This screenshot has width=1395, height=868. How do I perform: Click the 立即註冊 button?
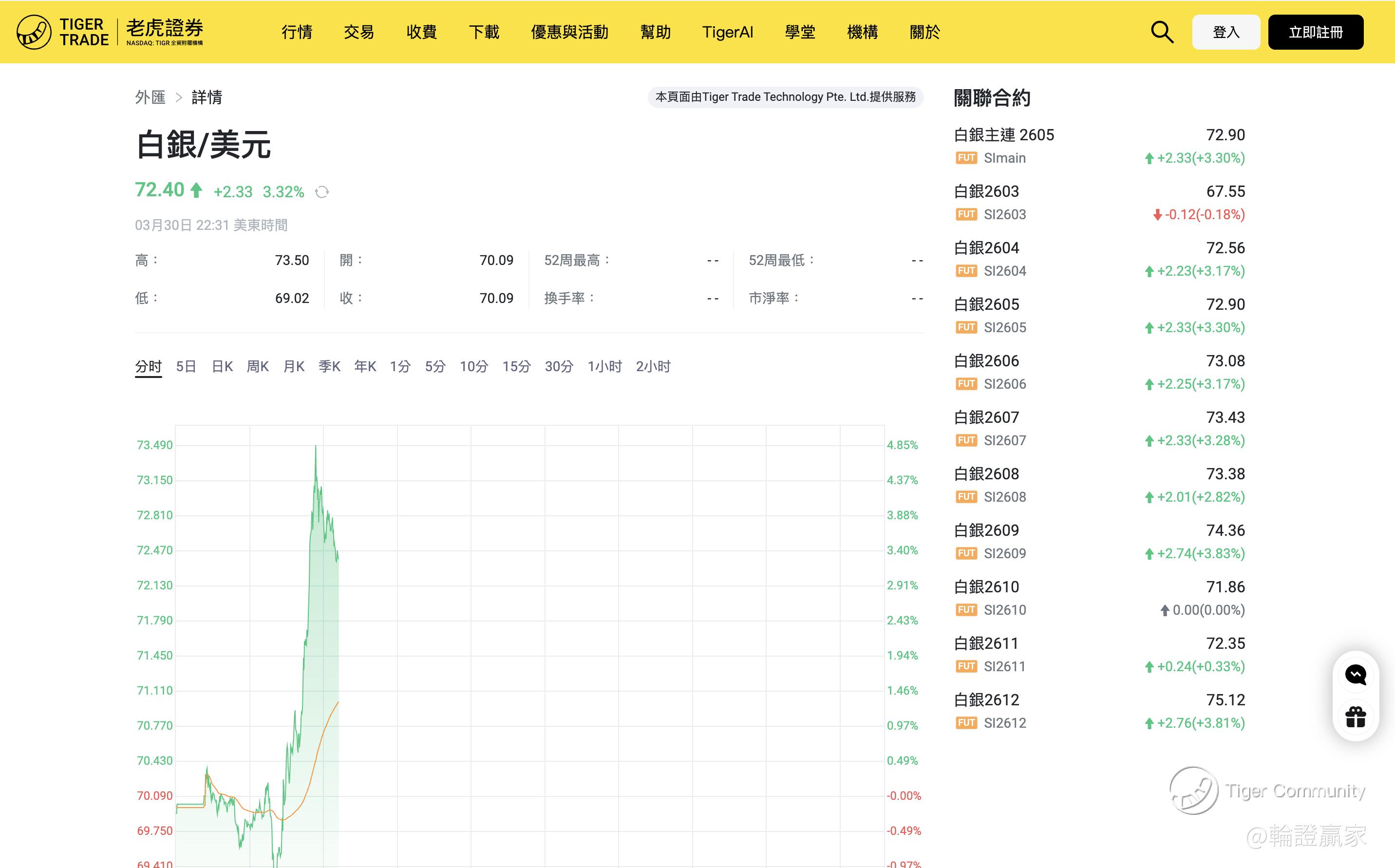point(1315,32)
